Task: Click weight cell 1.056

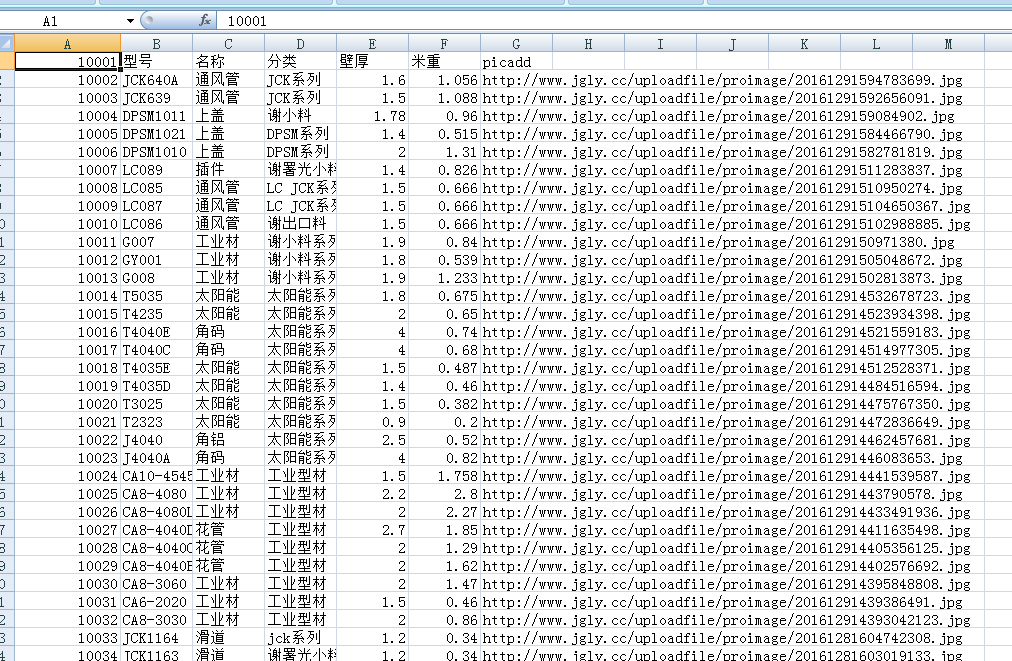Action: (444, 80)
